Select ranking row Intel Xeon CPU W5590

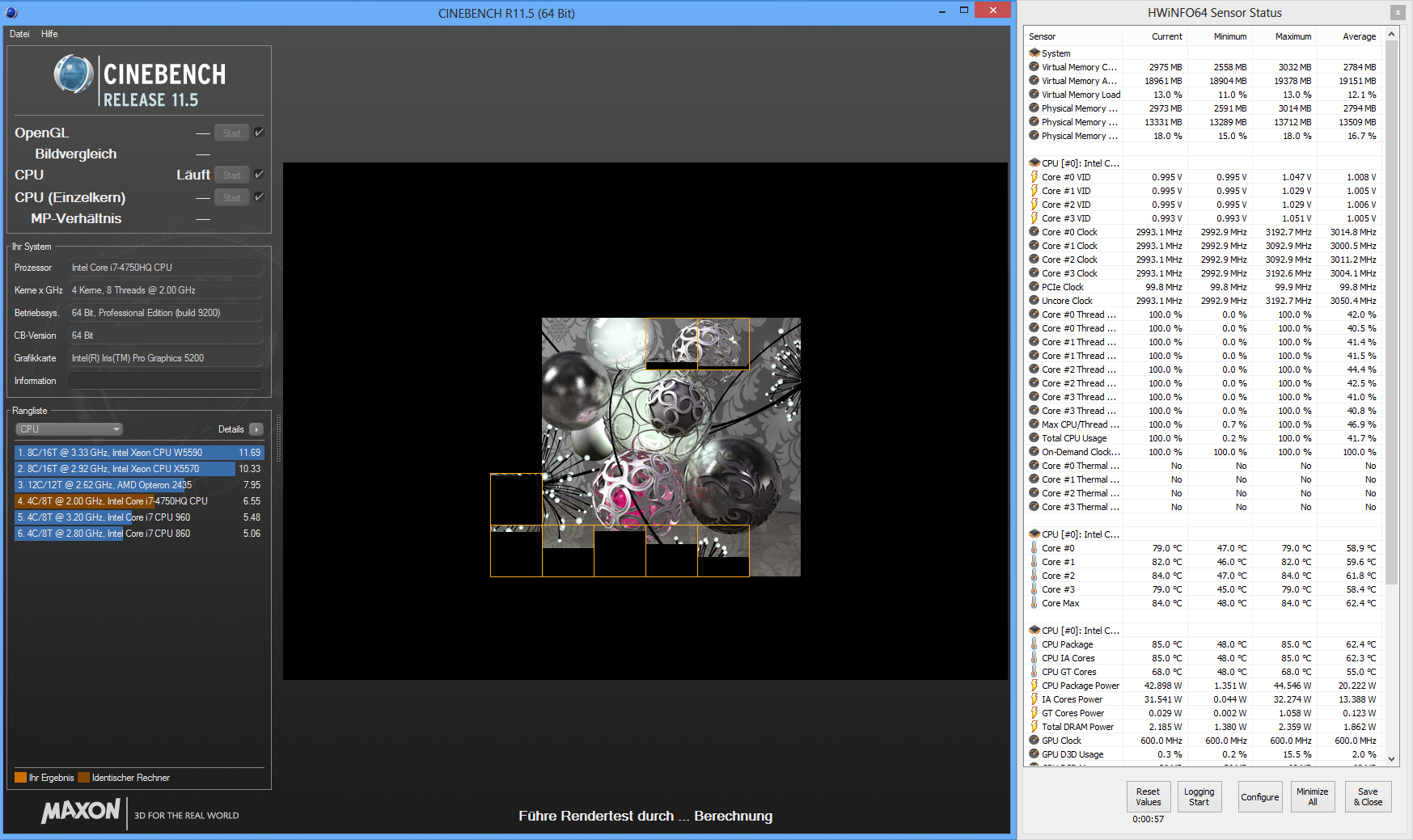point(139,453)
